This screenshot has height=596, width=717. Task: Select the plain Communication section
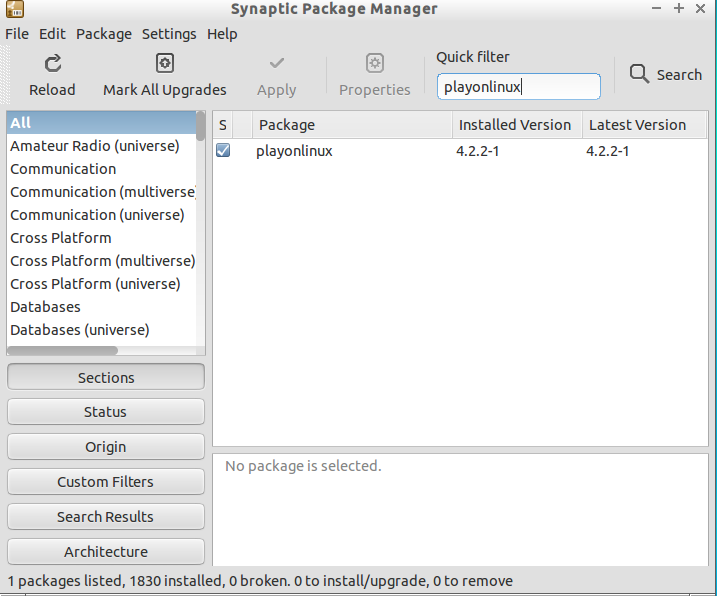(x=102, y=169)
